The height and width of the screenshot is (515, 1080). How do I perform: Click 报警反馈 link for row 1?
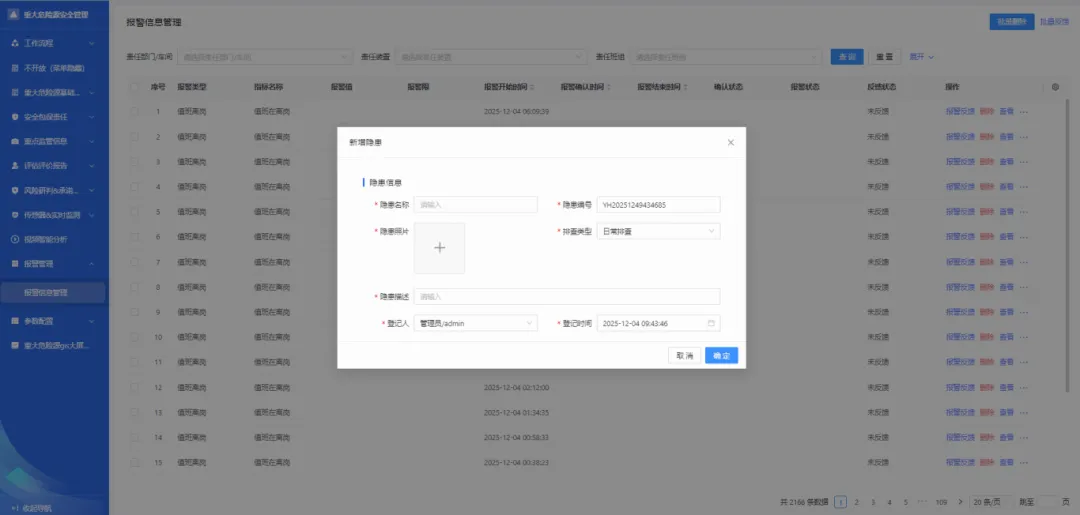coord(960,112)
